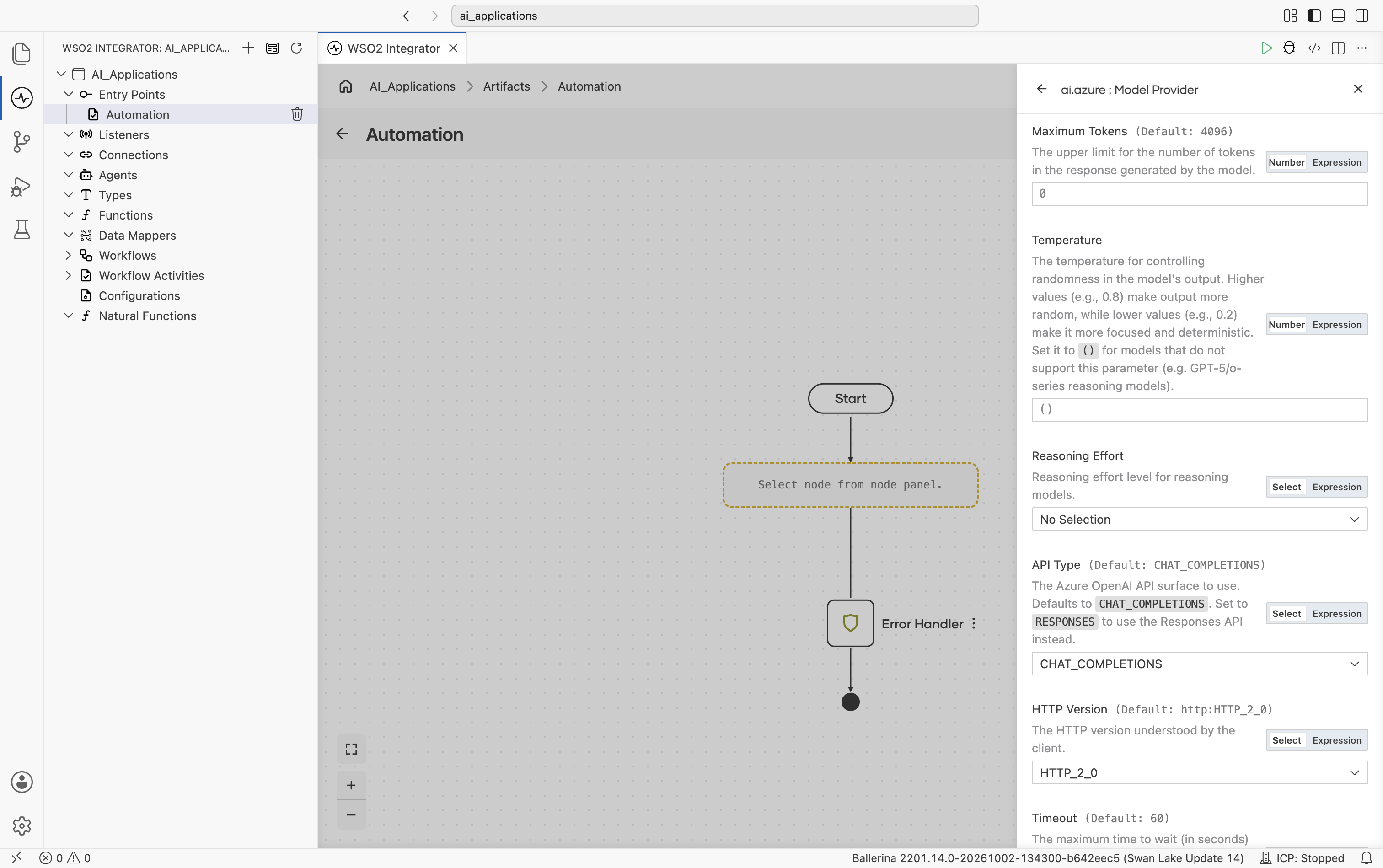Viewport: 1383px width, 868px height.
Task: Click the back arrow beside Automation title
Action: 342,134
